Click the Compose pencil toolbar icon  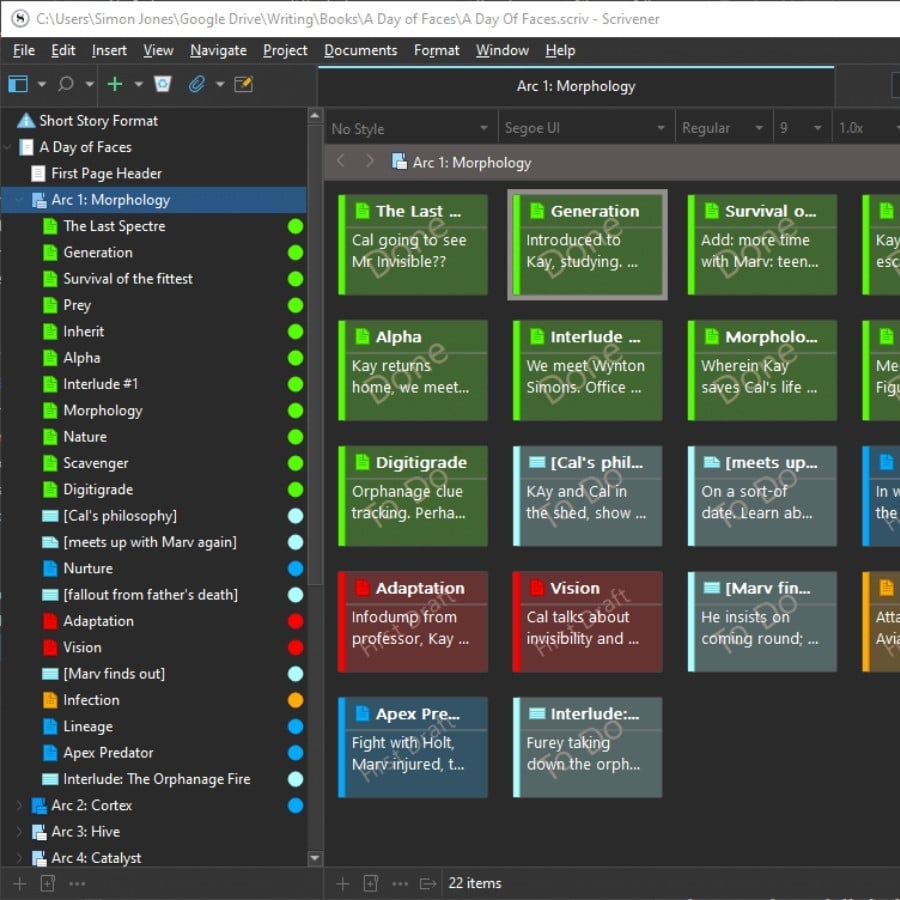click(243, 84)
